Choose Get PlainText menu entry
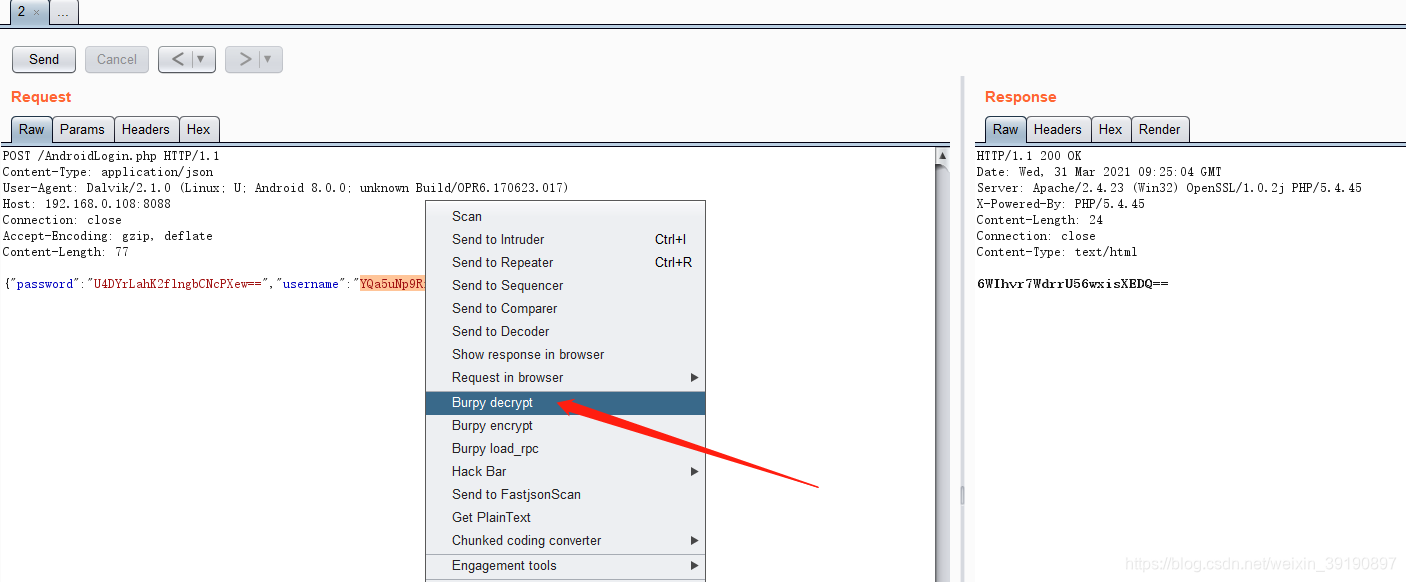The width and height of the screenshot is (1406, 582). 565,517
